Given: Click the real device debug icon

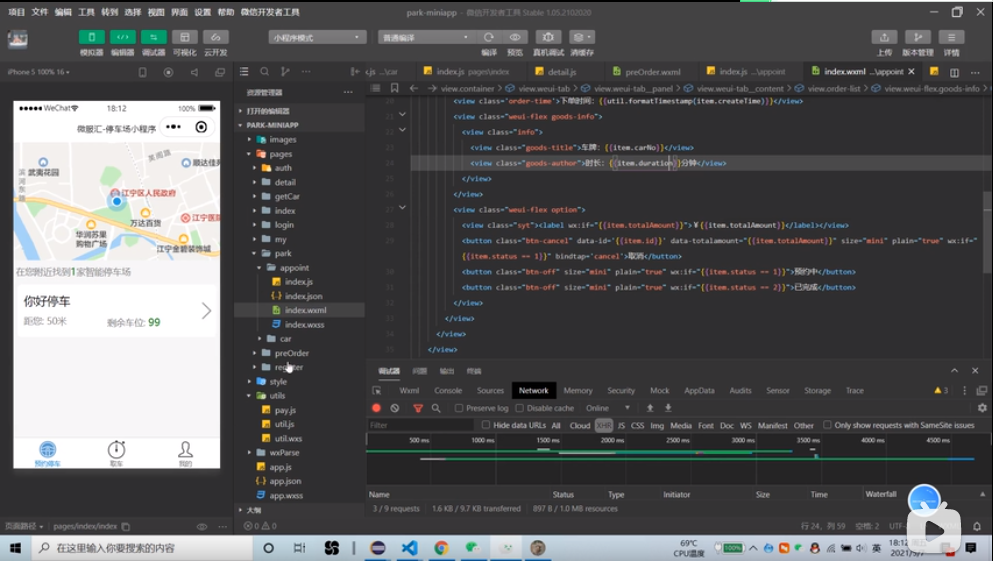Looking at the screenshot, I should click(548, 37).
